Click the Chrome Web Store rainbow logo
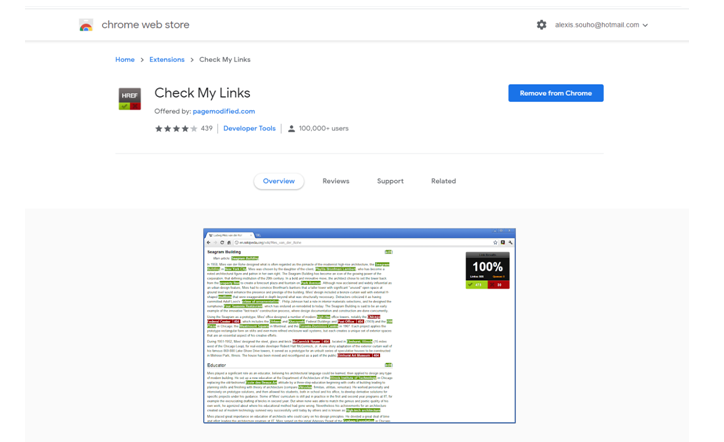Image resolution: width=724 pixels, height=442 pixels. pos(86,25)
